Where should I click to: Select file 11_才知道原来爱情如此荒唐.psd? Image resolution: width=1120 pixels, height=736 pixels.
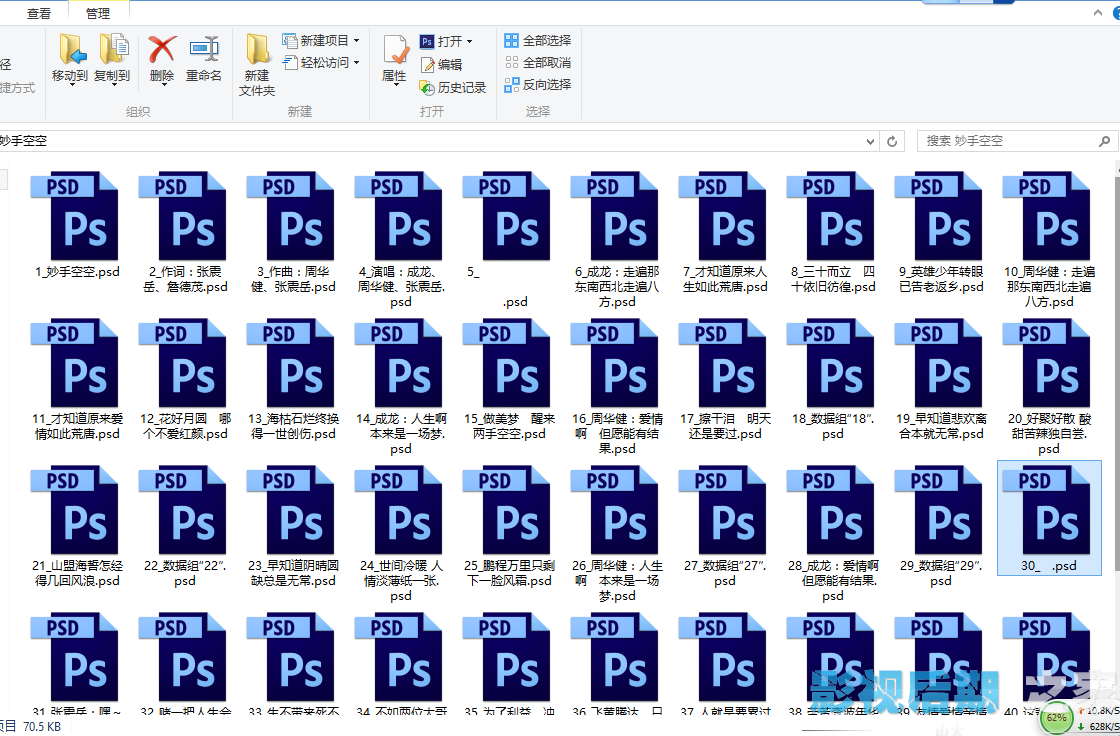click(76, 379)
